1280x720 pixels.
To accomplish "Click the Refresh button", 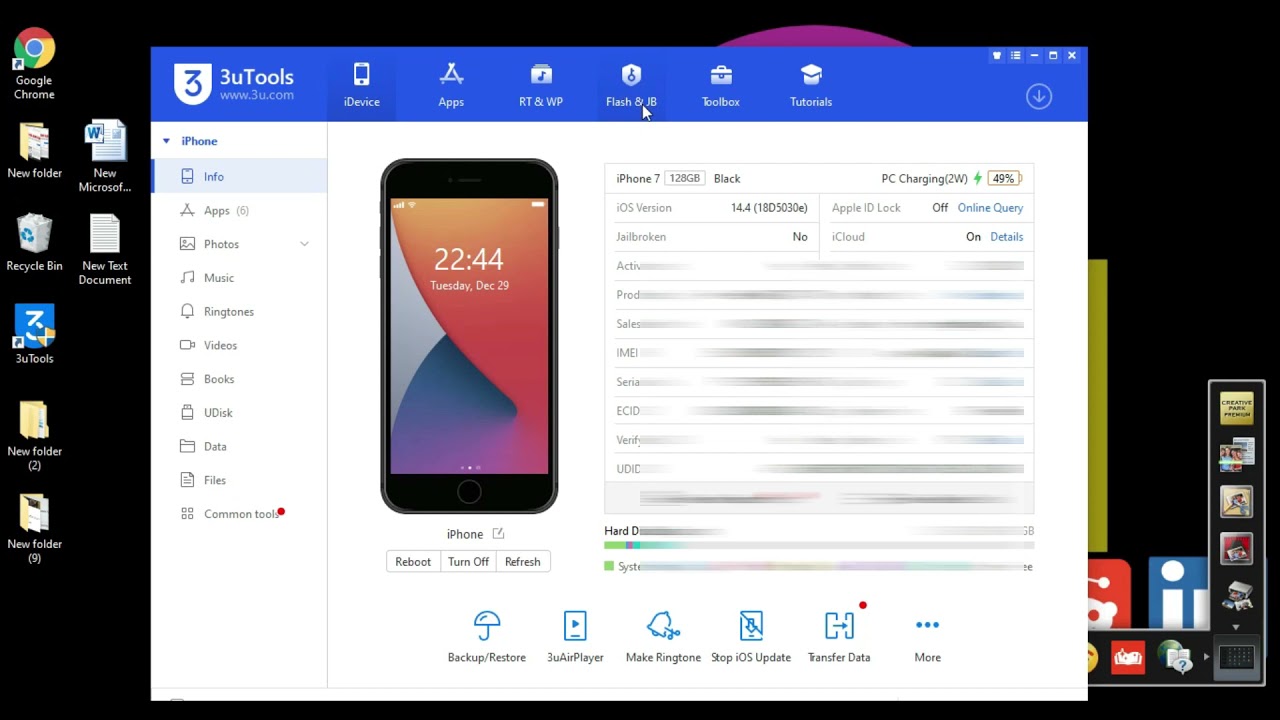I will 522,562.
